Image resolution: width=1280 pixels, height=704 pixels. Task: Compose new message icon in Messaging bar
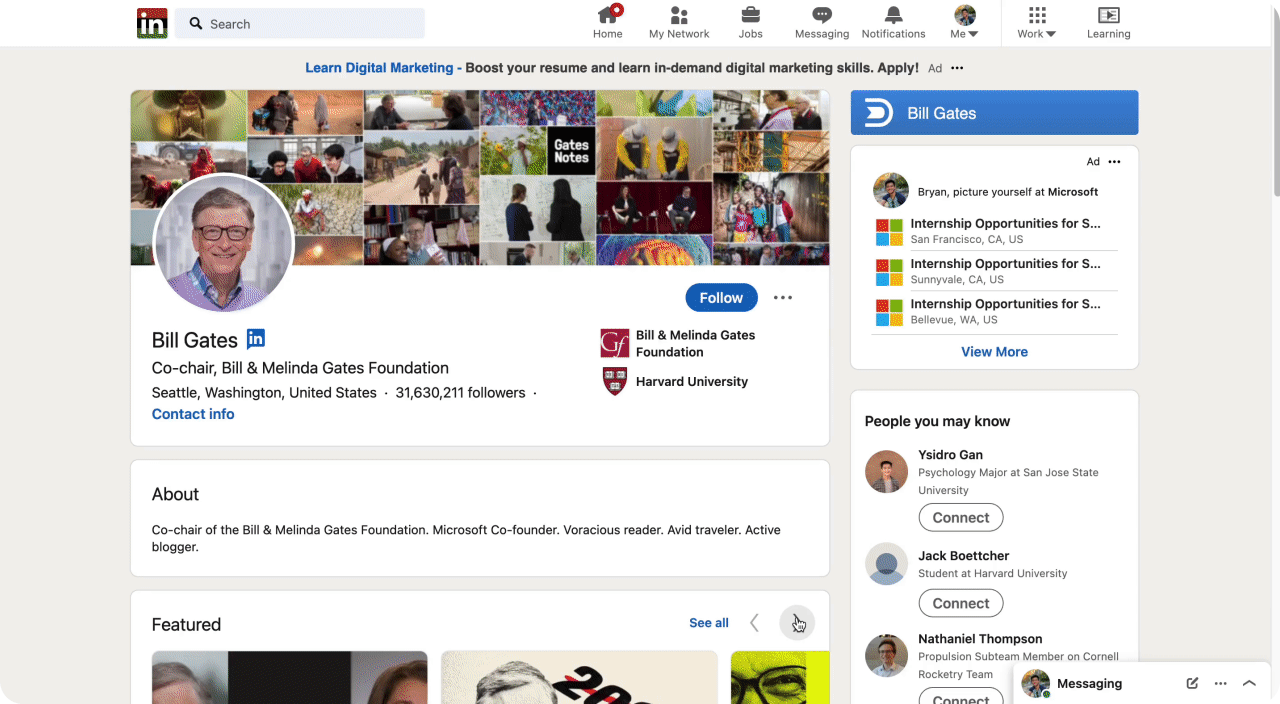click(1192, 683)
